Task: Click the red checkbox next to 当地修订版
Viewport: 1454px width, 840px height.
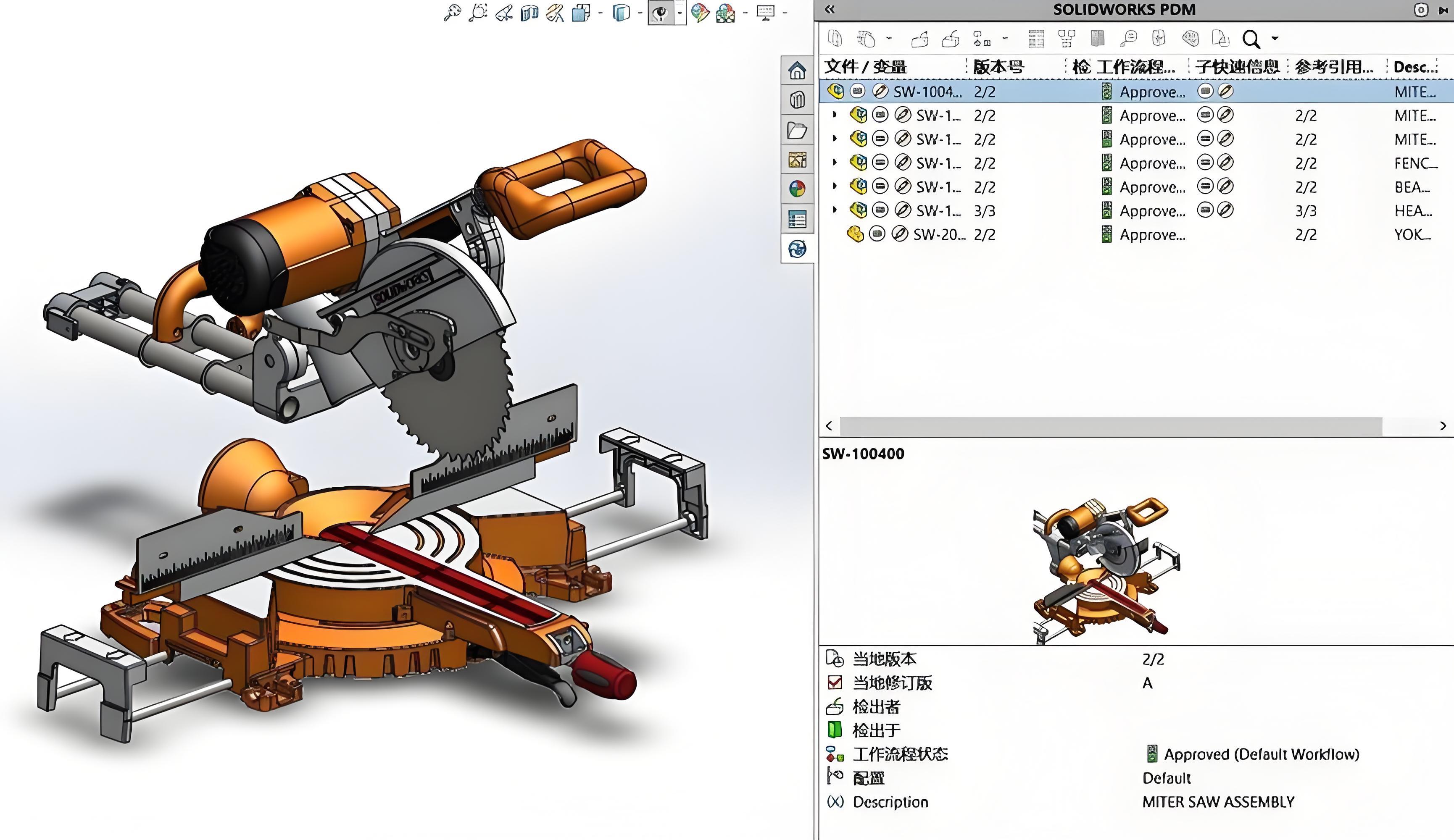Action: (x=834, y=682)
